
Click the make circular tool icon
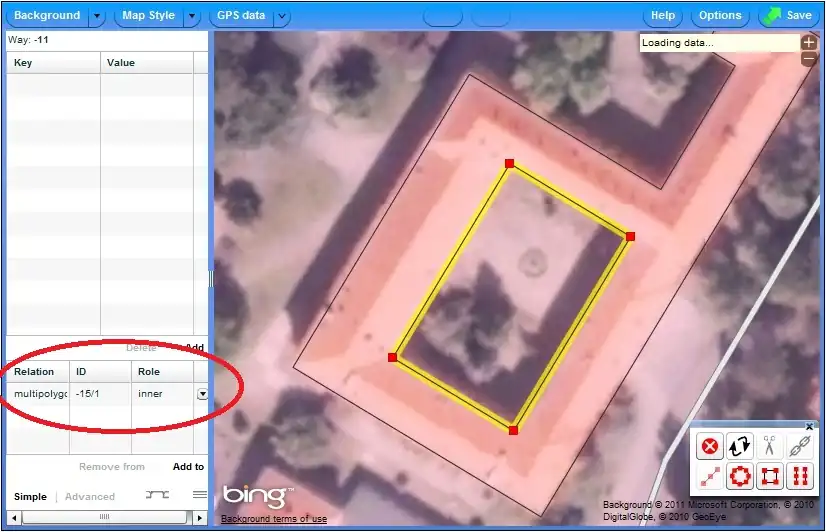pyautogui.click(x=740, y=475)
